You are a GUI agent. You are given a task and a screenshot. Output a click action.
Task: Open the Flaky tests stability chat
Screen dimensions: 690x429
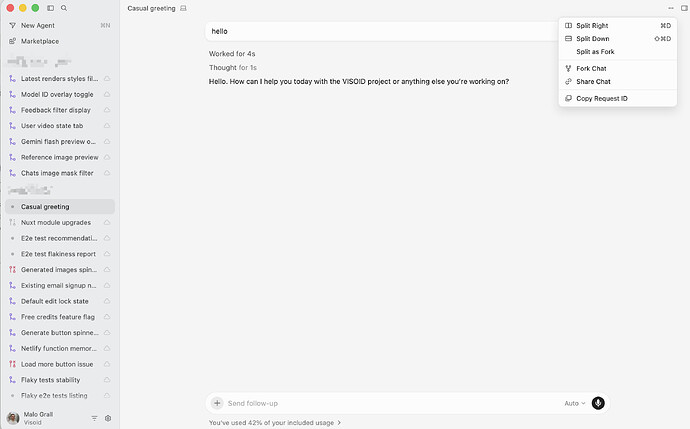[x=59, y=380]
